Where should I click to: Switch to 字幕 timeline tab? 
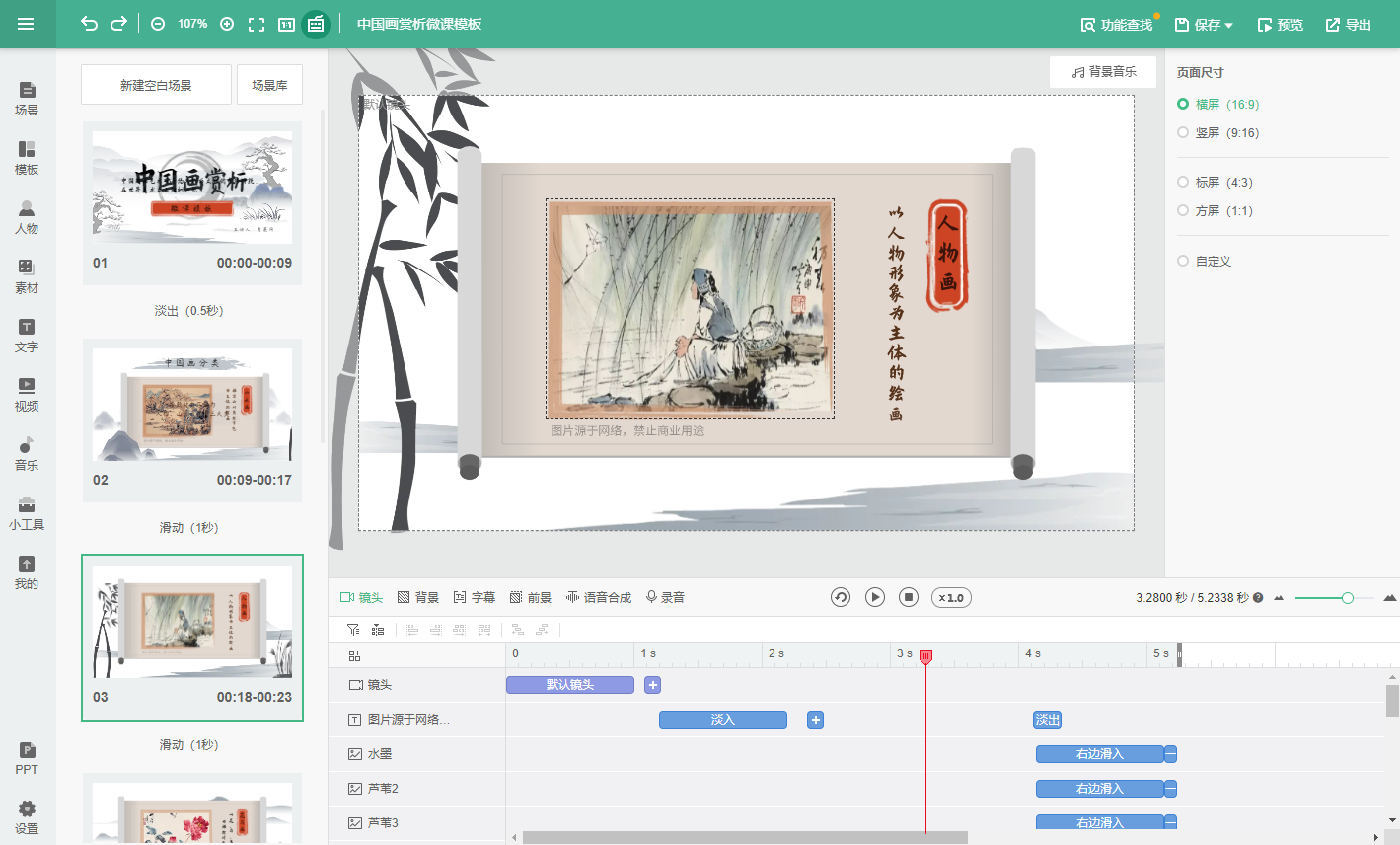475,597
